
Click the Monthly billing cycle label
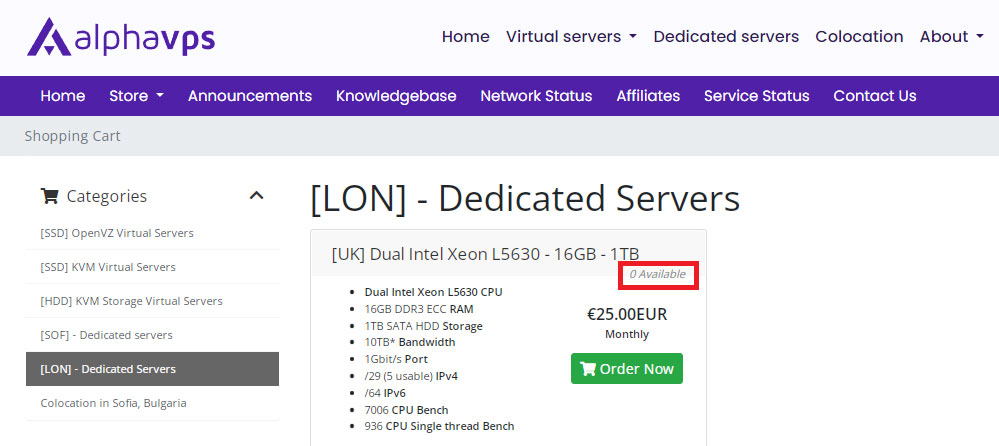627,334
